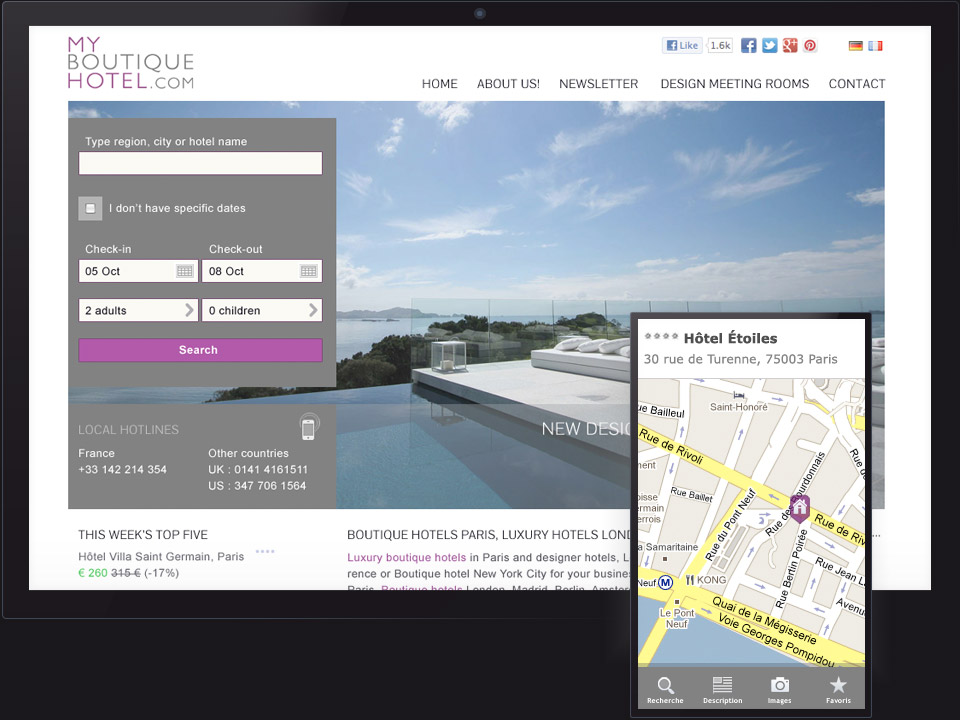Open the Newsletter menu item
960x720 pixels.
pos(598,84)
